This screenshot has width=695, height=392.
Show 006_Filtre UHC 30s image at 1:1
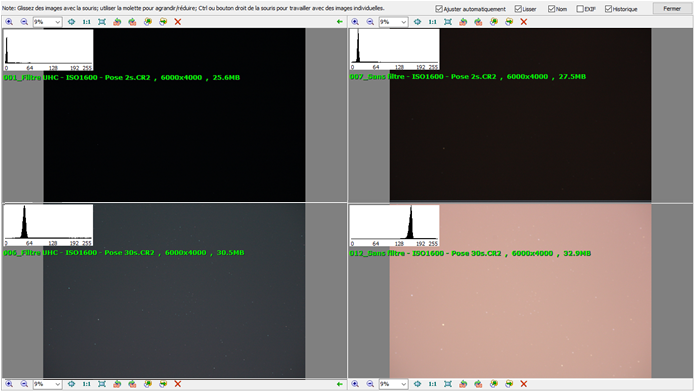(x=86, y=384)
